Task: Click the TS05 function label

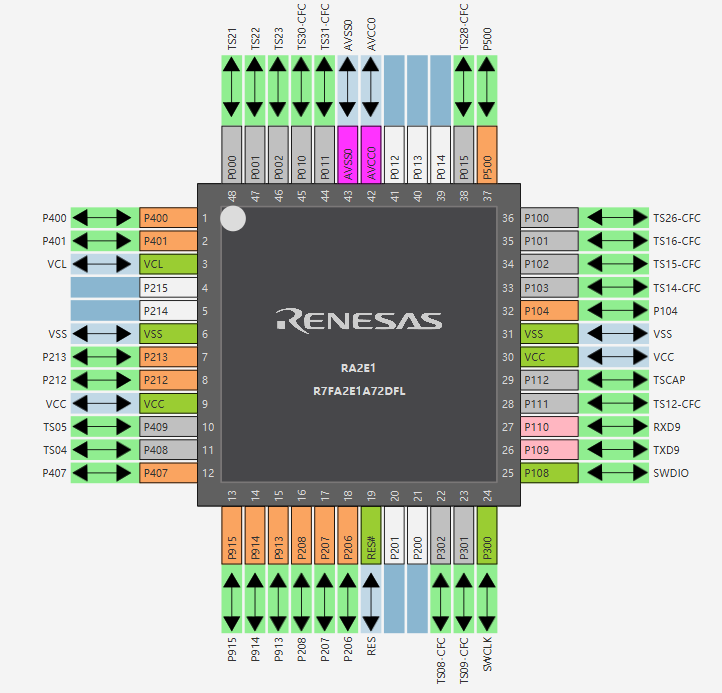Action: pos(55,427)
